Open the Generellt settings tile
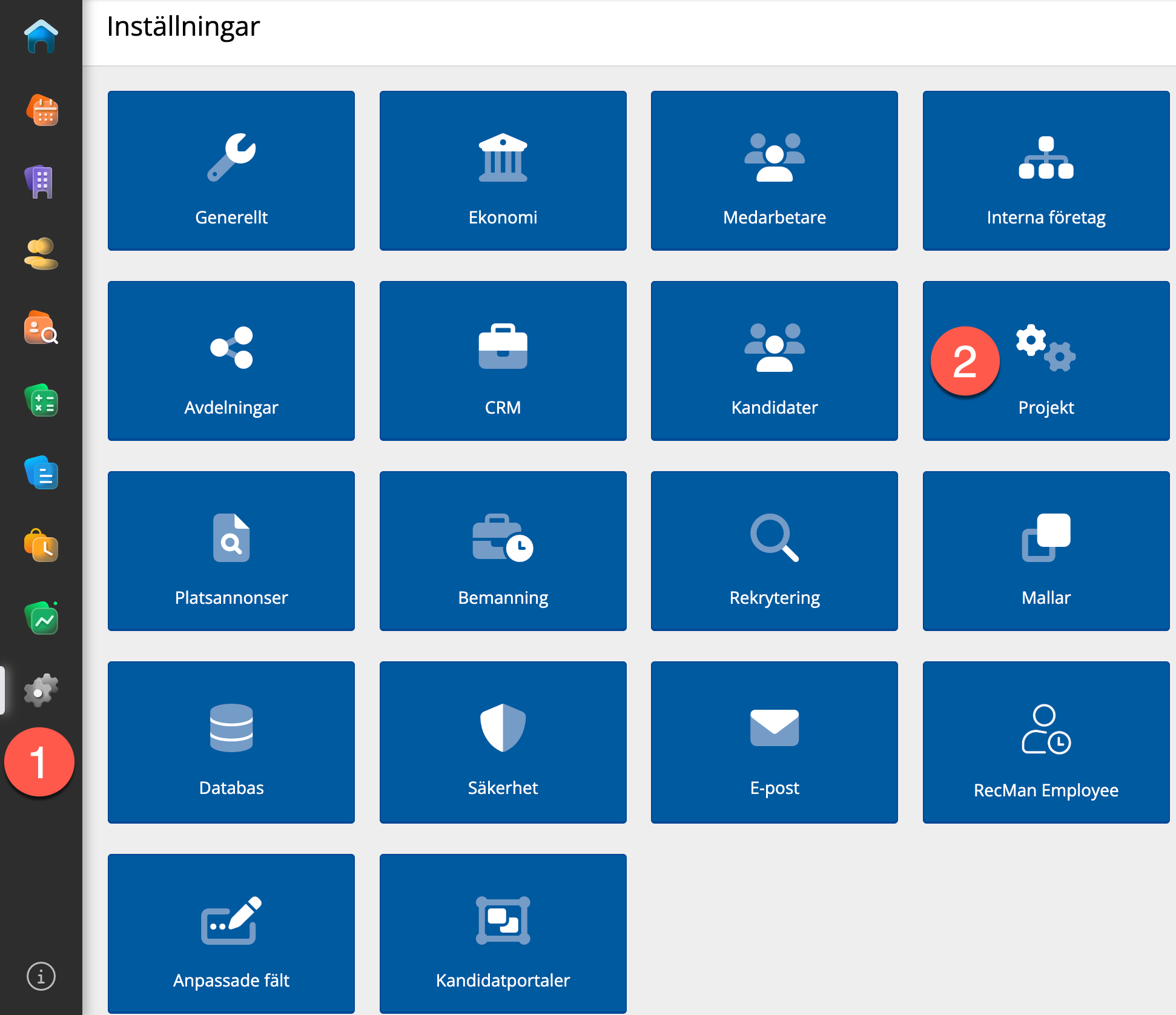 click(231, 171)
